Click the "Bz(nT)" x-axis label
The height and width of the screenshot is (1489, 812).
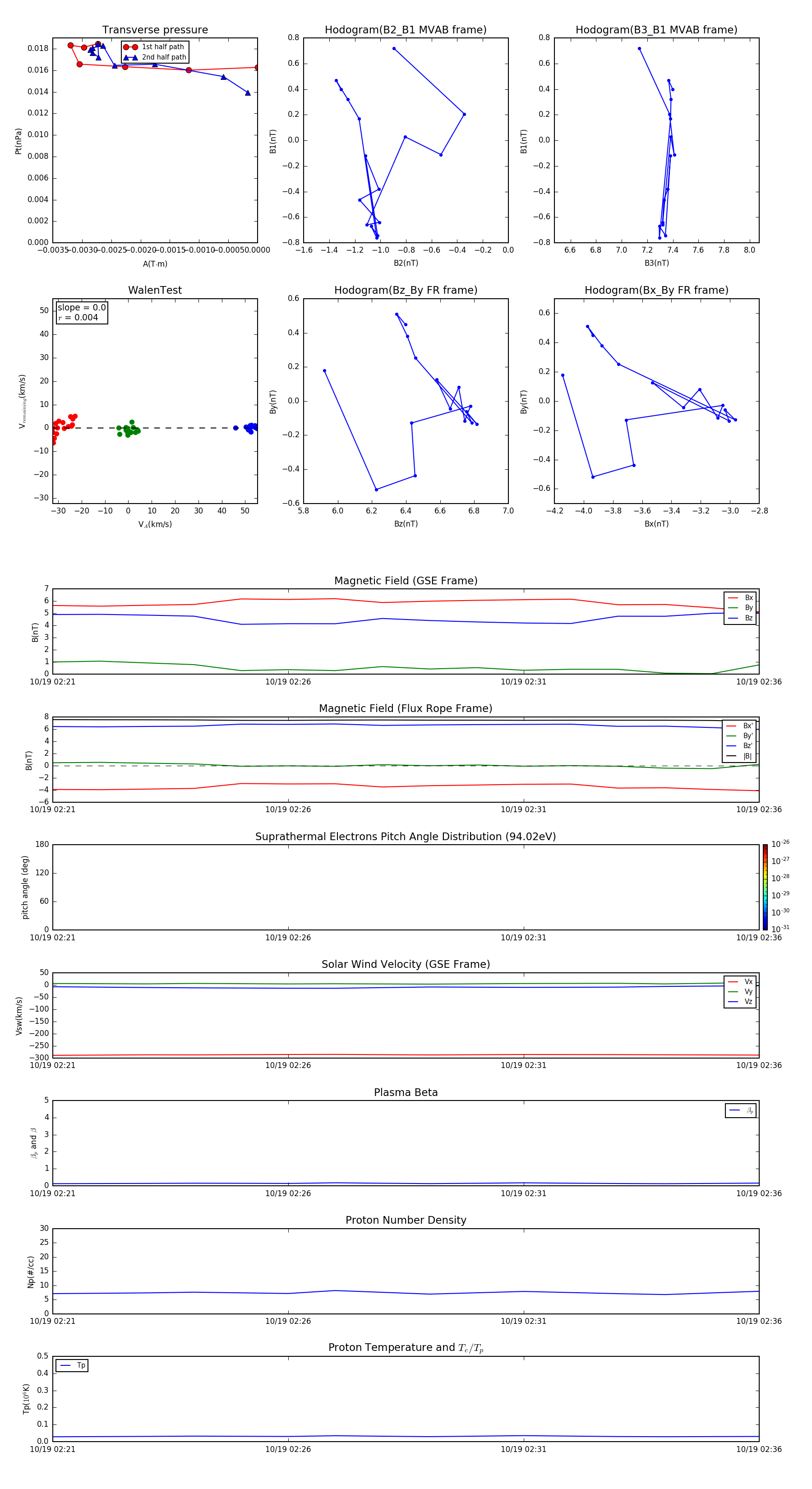[406, 524]
